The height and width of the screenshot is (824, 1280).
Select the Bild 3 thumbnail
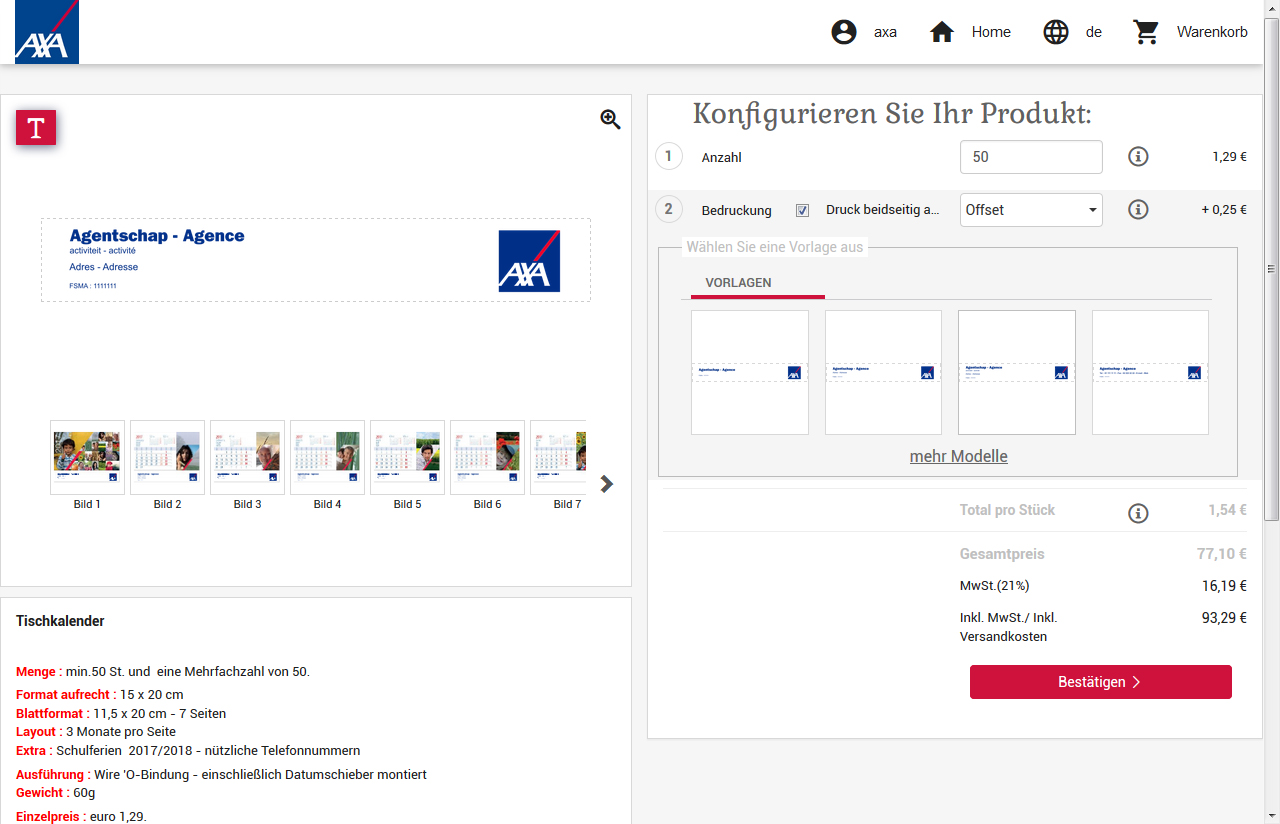247,457
